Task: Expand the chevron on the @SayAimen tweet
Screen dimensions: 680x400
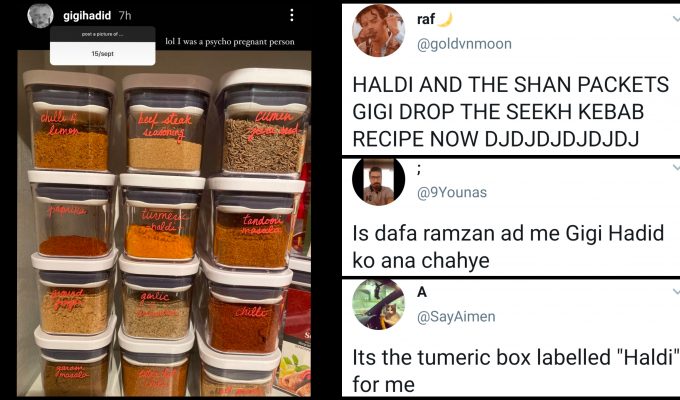Action: (x=676, y=292)
